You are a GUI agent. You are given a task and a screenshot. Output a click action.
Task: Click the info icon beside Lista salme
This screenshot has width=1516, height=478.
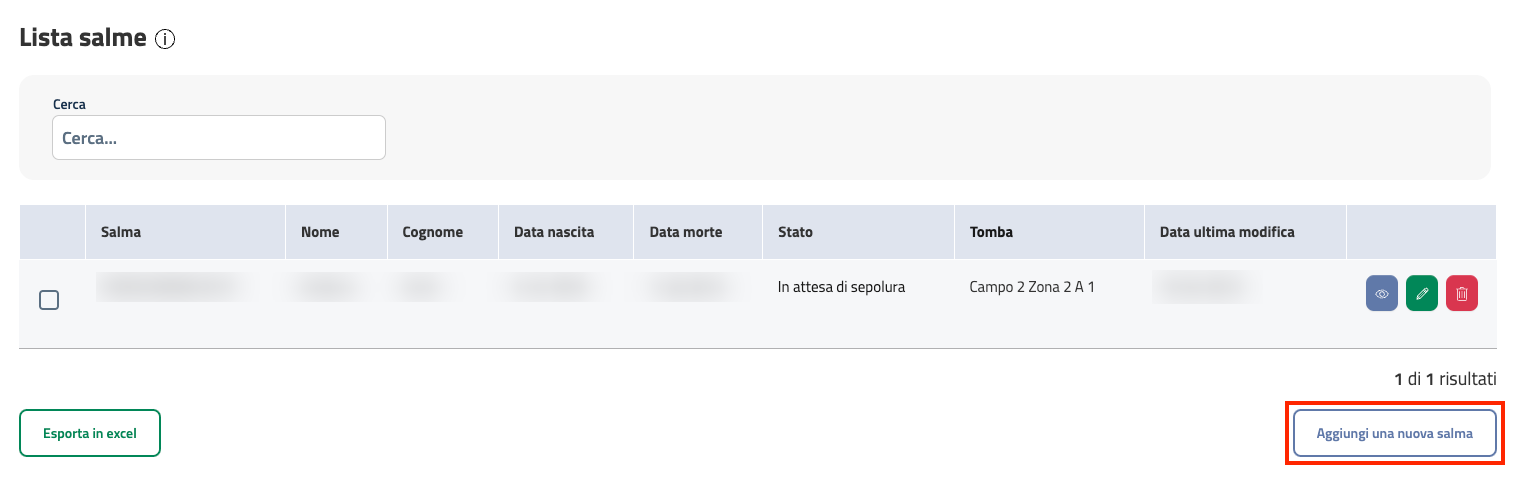166,40
